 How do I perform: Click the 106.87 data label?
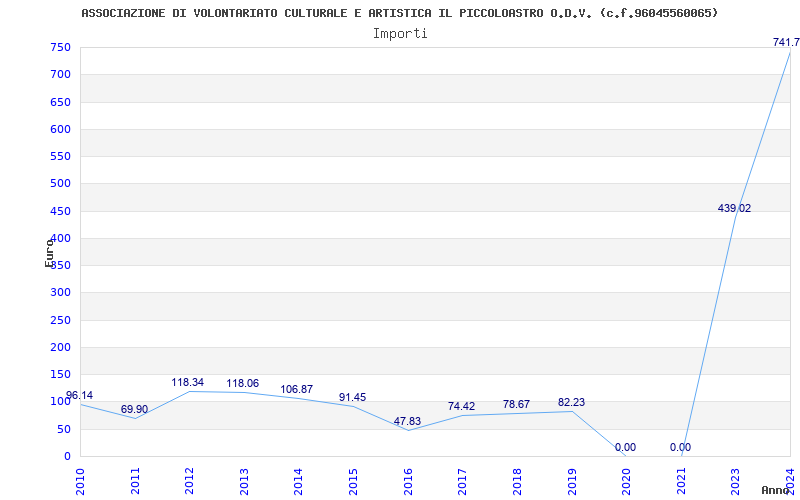click(x=297, y=389)
